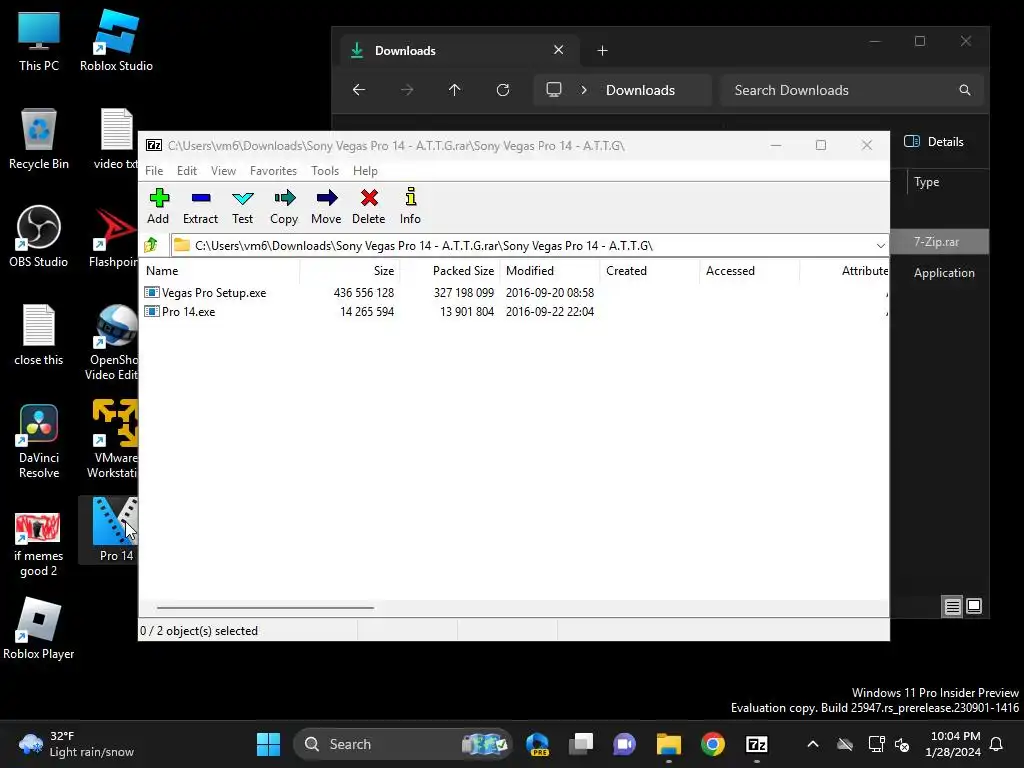
Task: Show hidden system tray icons
Action: point(812,744)
